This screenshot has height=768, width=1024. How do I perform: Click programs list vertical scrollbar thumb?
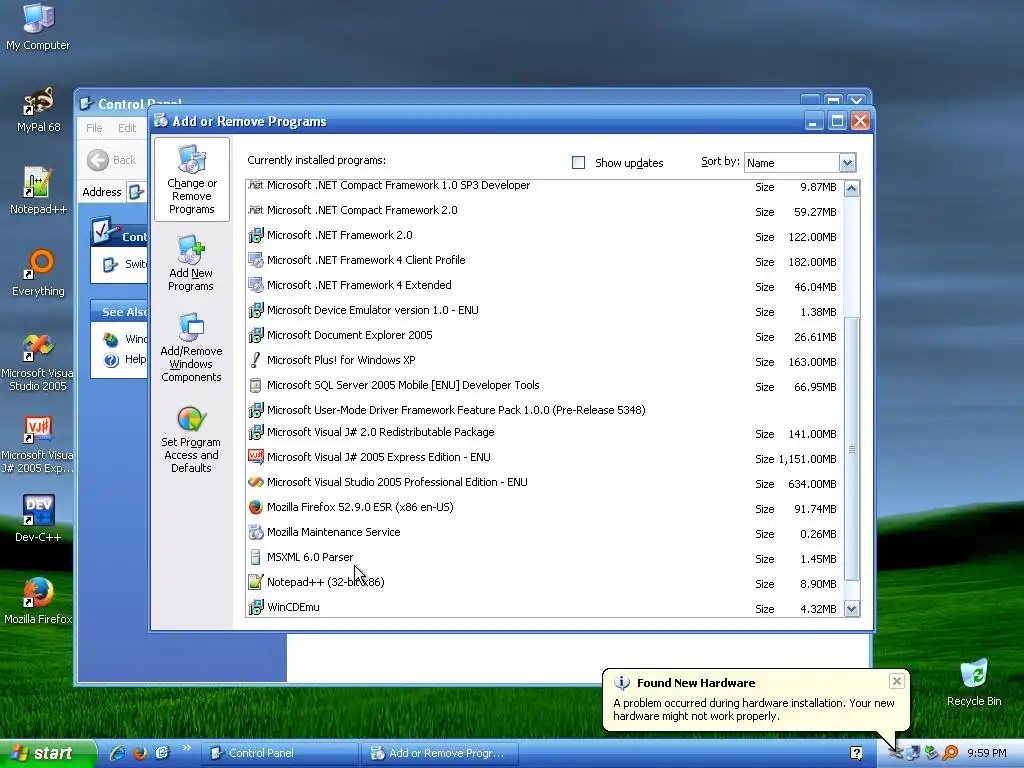tap(852, 449)
